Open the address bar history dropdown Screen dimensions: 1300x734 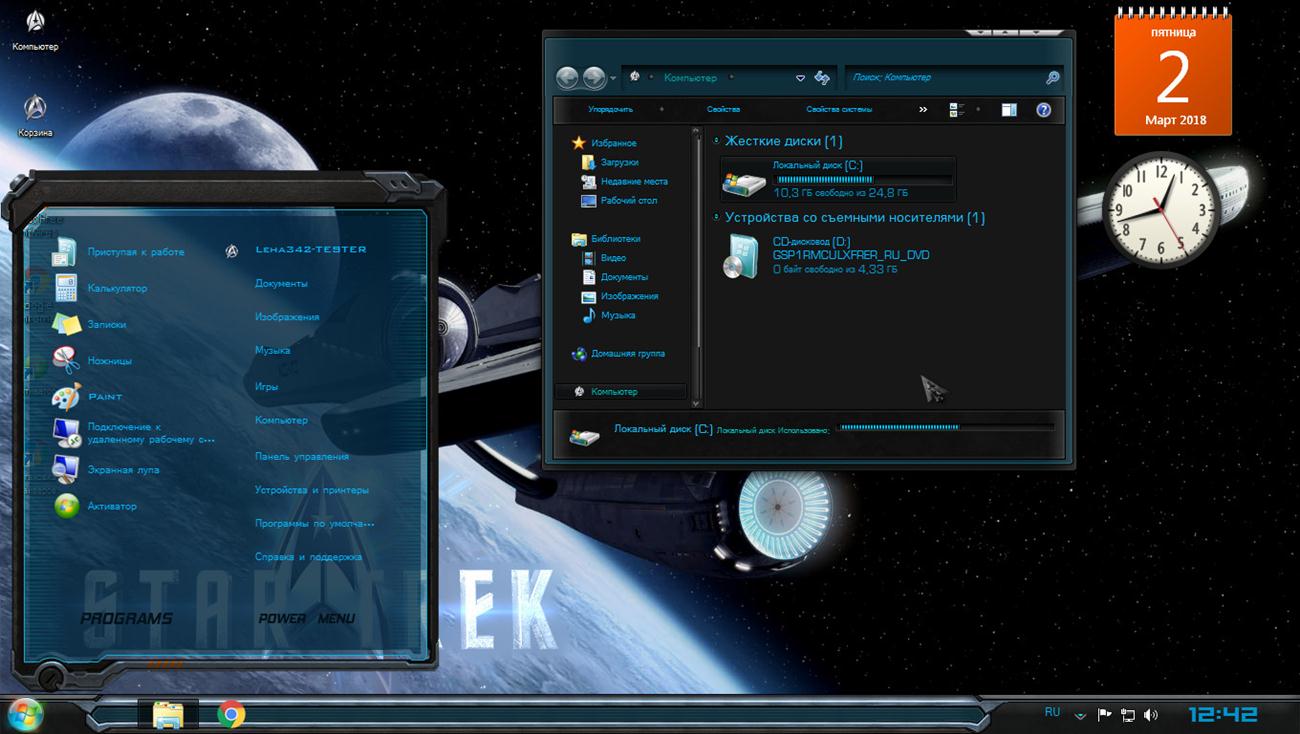point(800,78)
